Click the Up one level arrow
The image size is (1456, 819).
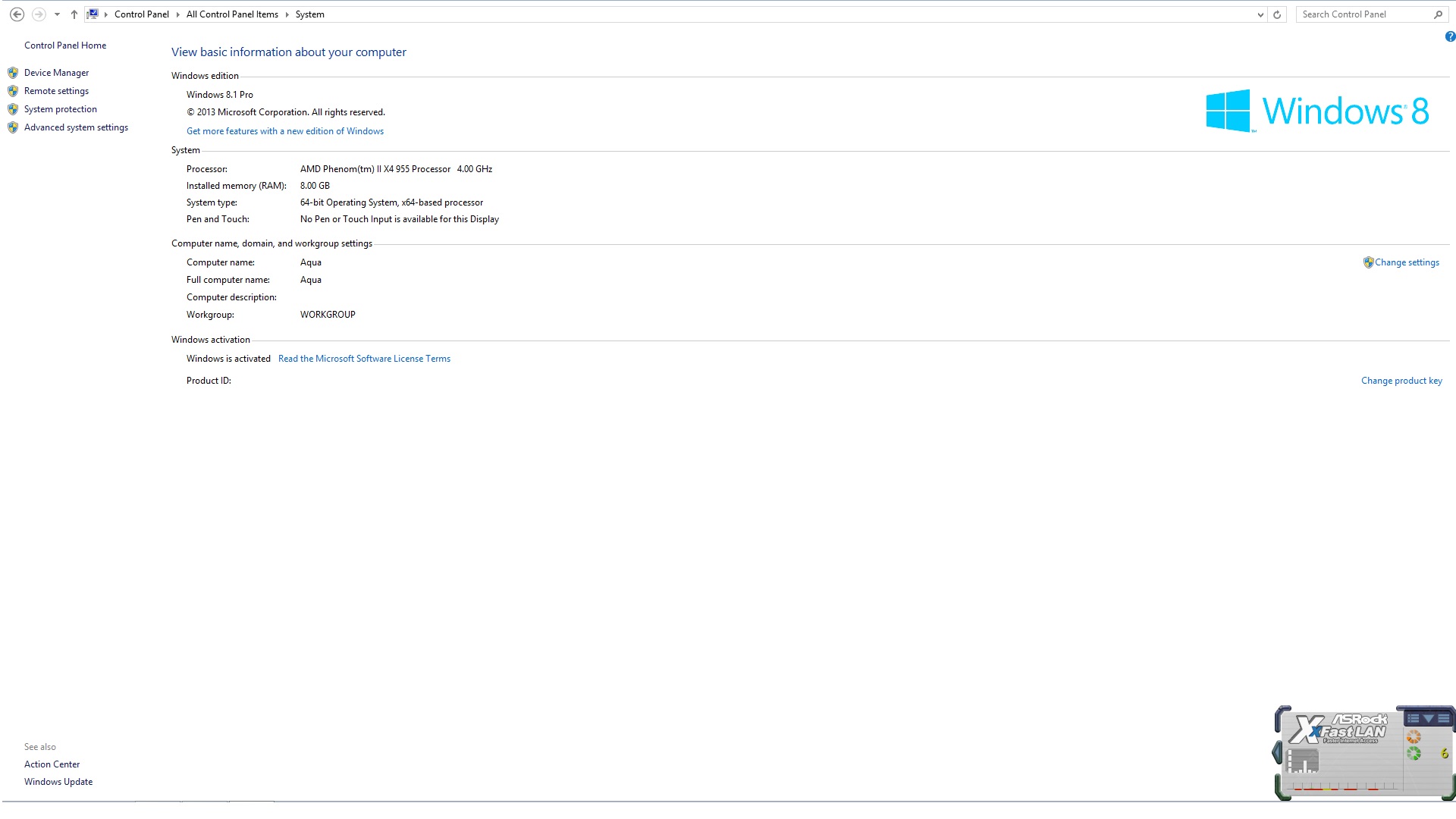pos(74,14)
